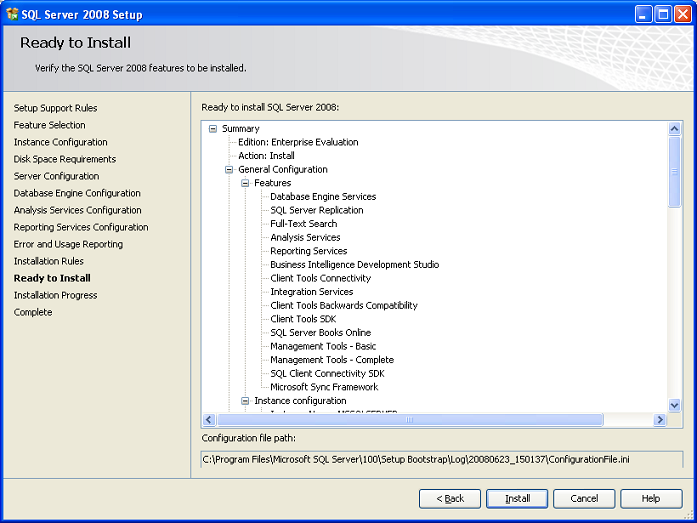This screenshot has width=697, height=523.
Task: Select Analysis Services tree item
Action: [x=305, y=238]
